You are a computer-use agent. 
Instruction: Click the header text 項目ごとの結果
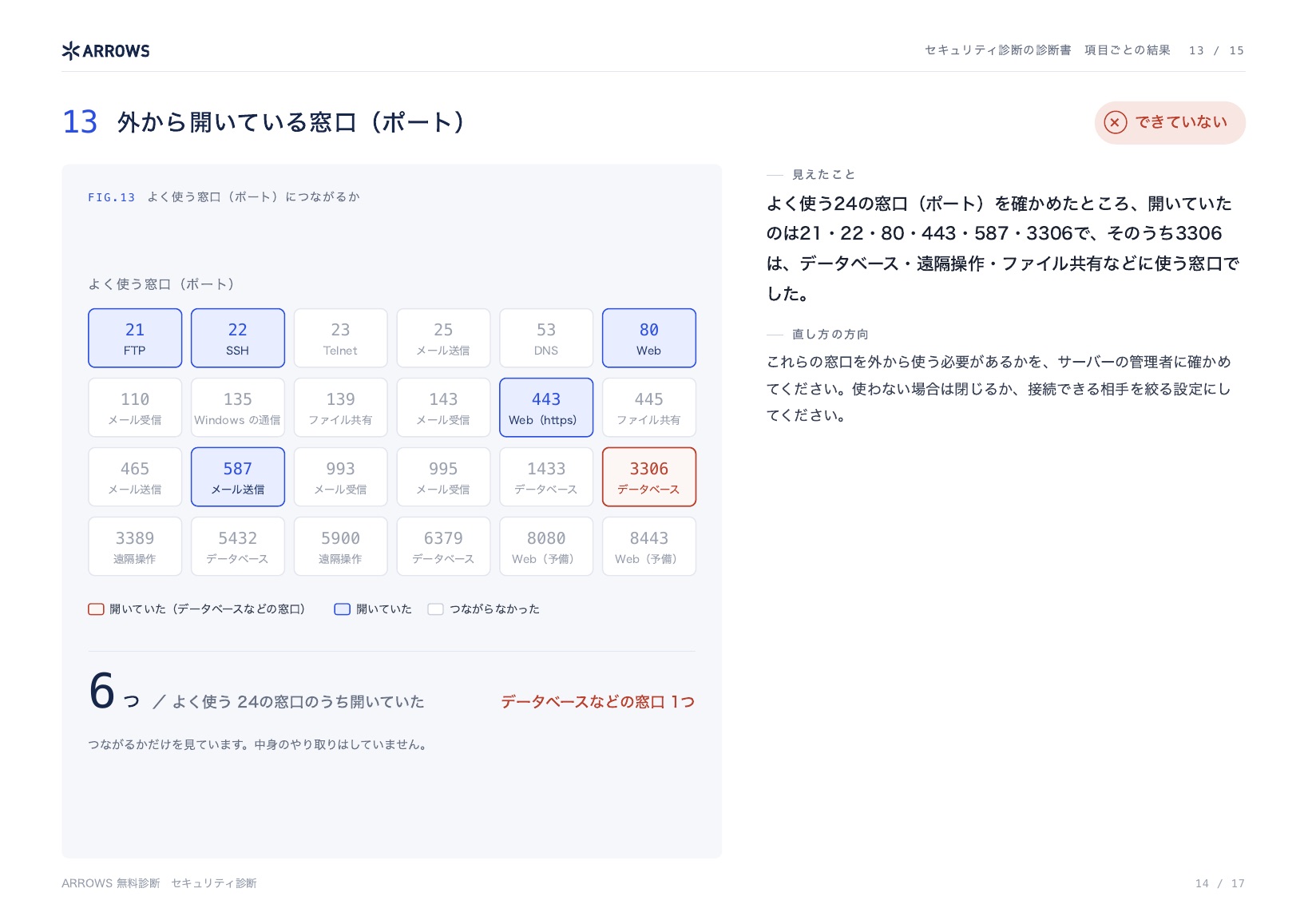(1128, 50)
